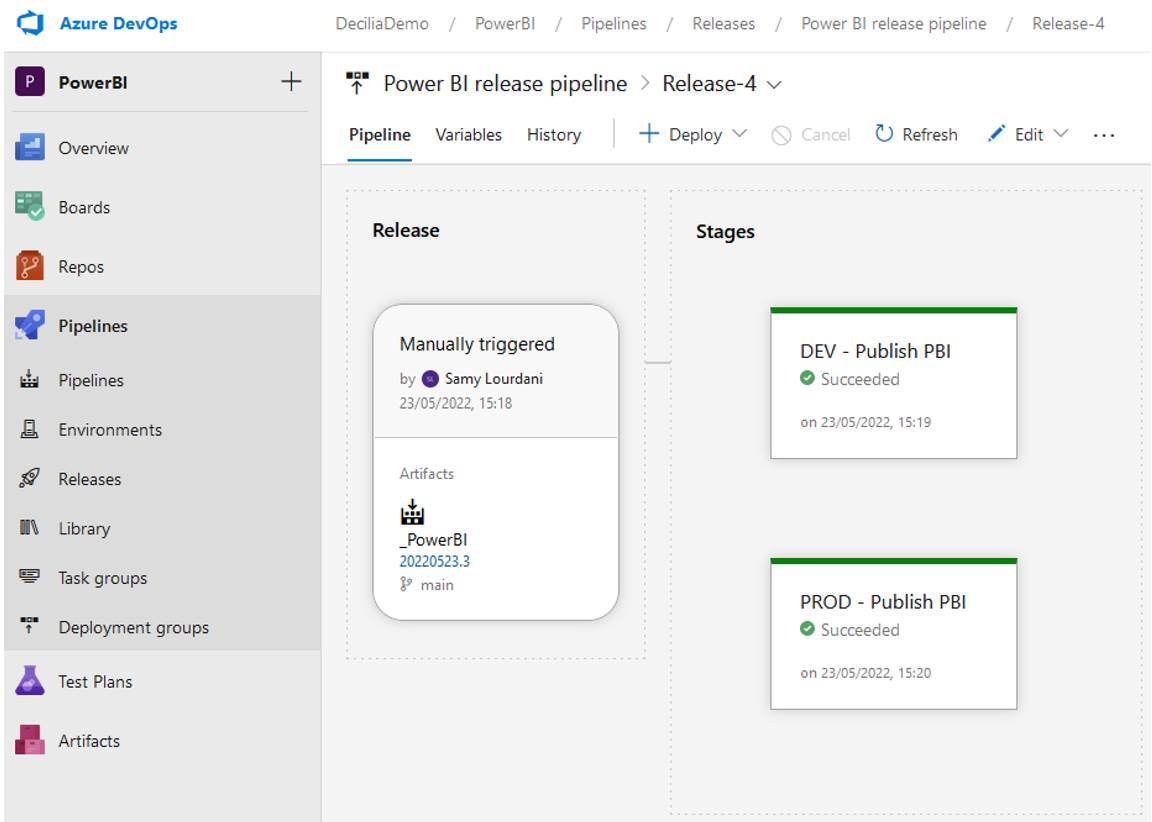Click Releases in the breadcrumb
This screenshot has width=1152, height=822.
724,24
